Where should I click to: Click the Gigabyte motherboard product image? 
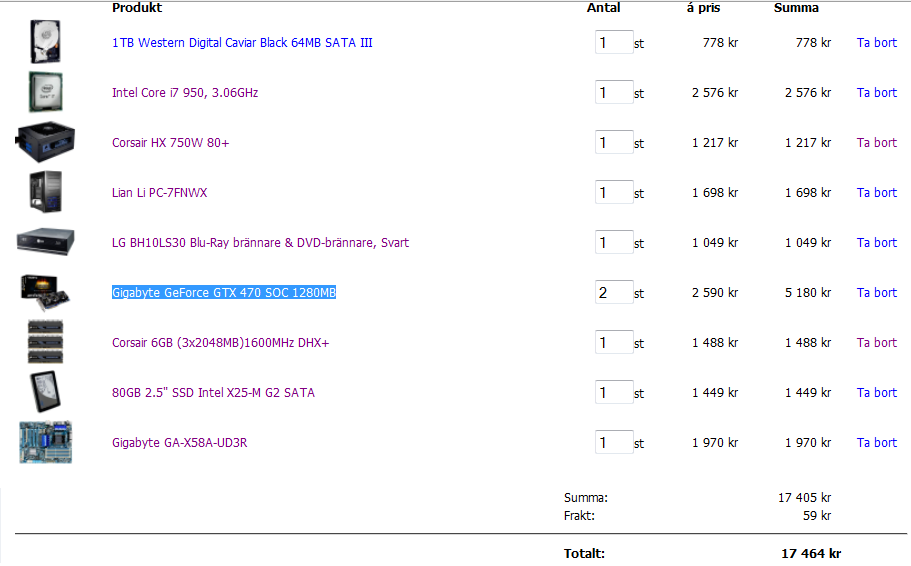(46, 442)
